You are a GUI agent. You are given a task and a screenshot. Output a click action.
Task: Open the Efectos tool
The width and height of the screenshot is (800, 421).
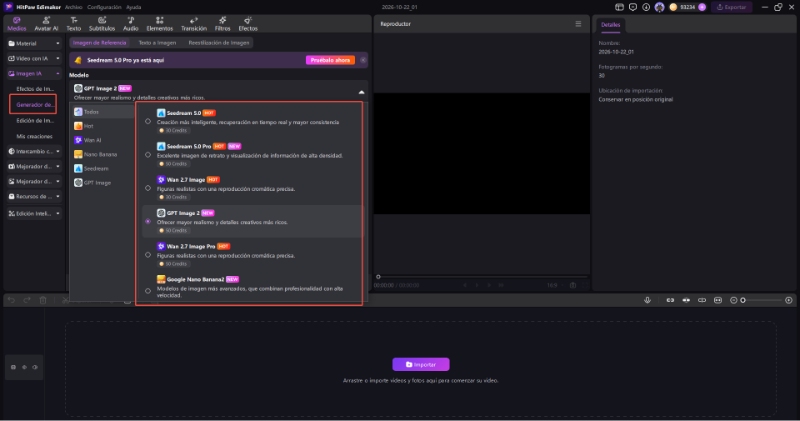click(x=248, y=23)
